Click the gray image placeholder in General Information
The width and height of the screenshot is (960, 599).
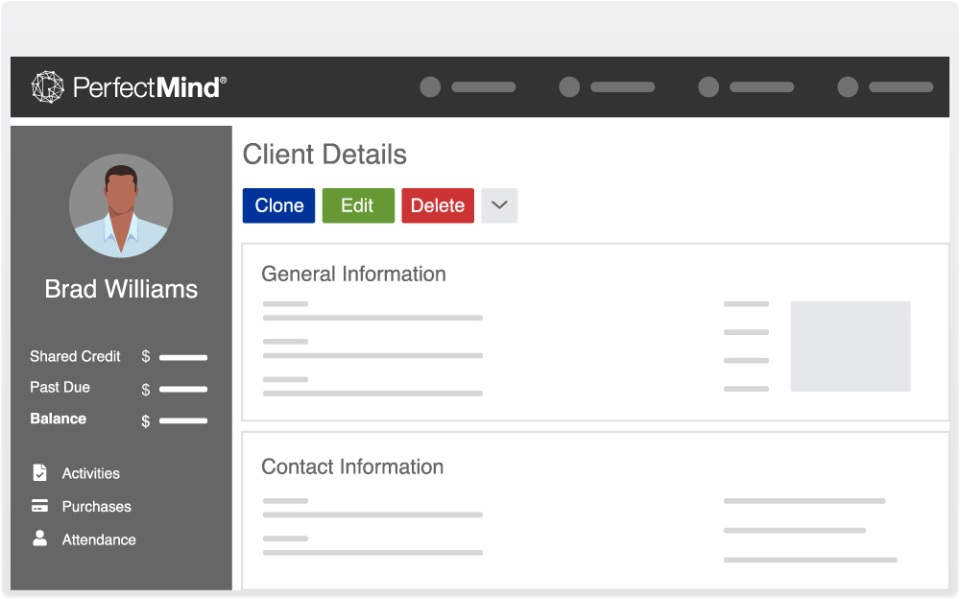point(850,346)
